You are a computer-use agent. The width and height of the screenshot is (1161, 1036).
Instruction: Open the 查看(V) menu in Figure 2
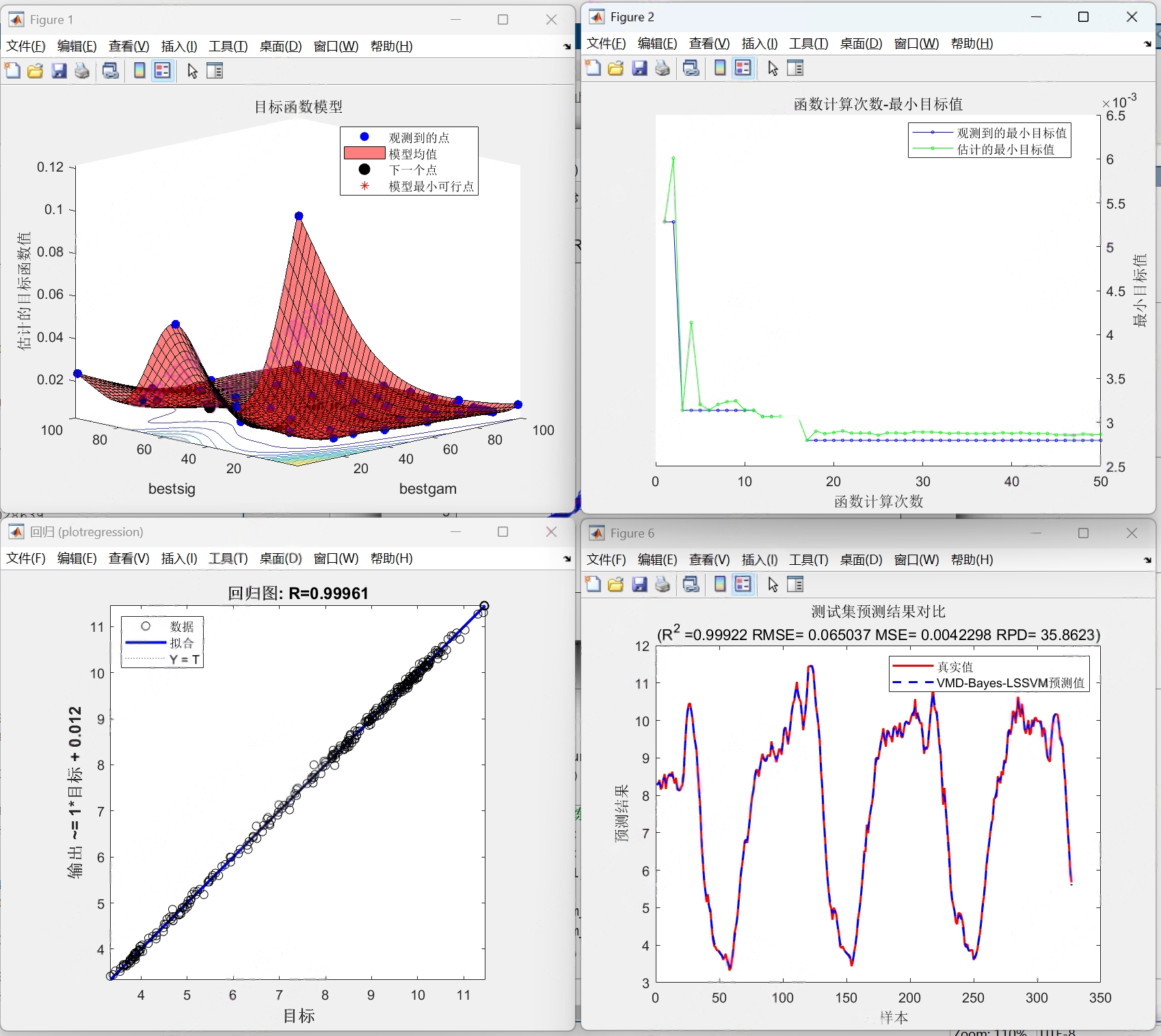click(708, 43)
